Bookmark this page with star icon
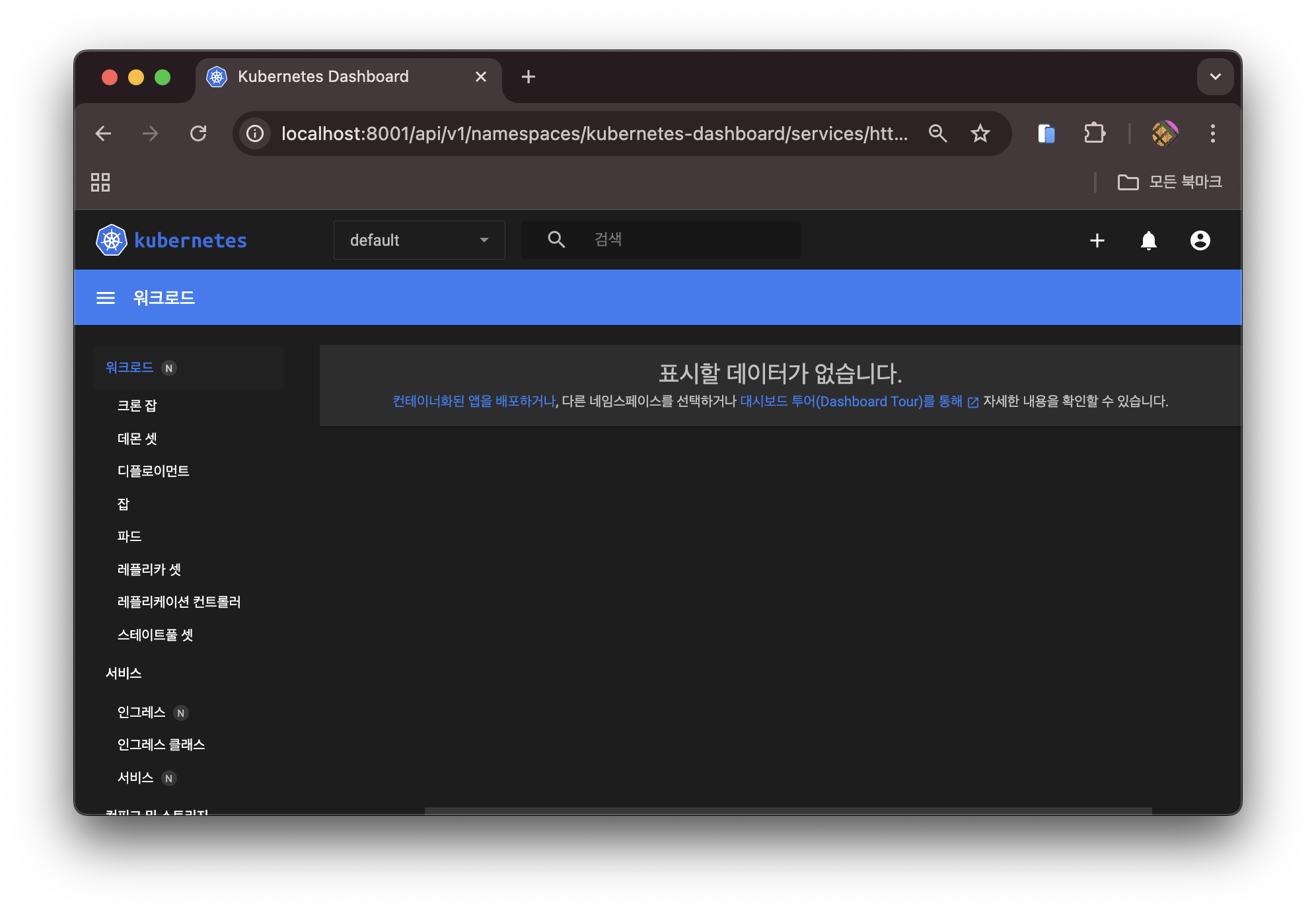 pyautogui.click(x=980, y=134)
